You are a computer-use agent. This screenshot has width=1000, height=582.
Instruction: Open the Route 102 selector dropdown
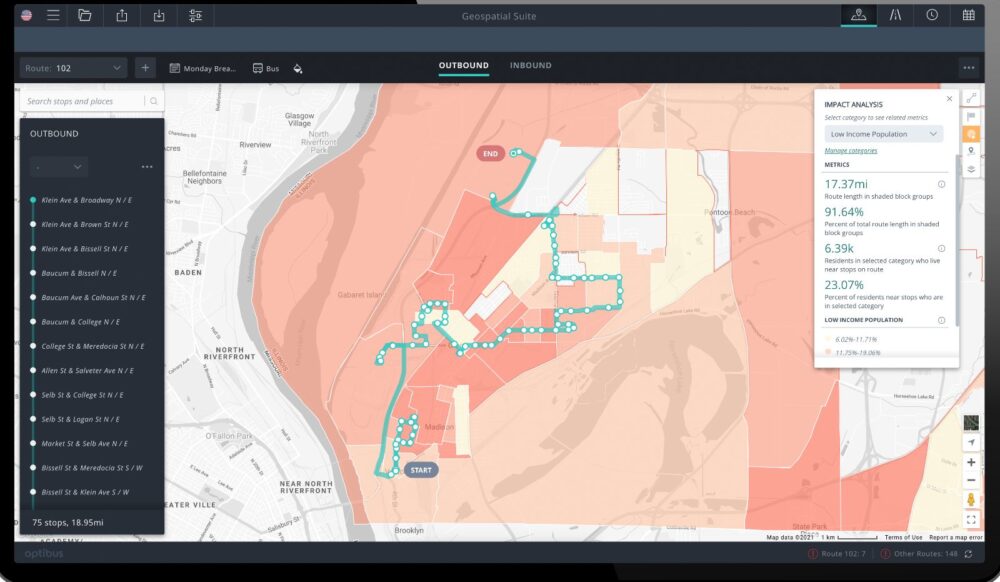coord(73,68)
